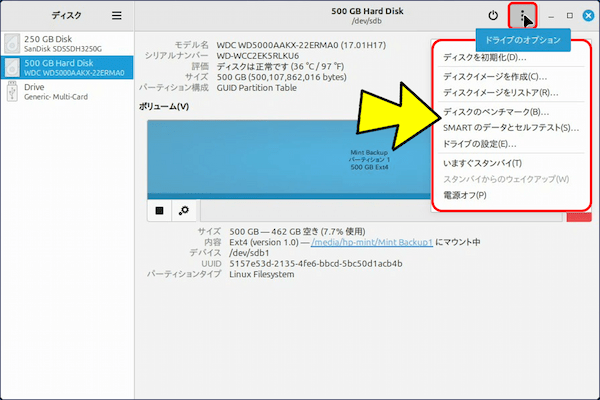600x400 pixels.
Task: Choose ディスクイメージを作成(C)… menu item
Action: [x=495, y=76]
